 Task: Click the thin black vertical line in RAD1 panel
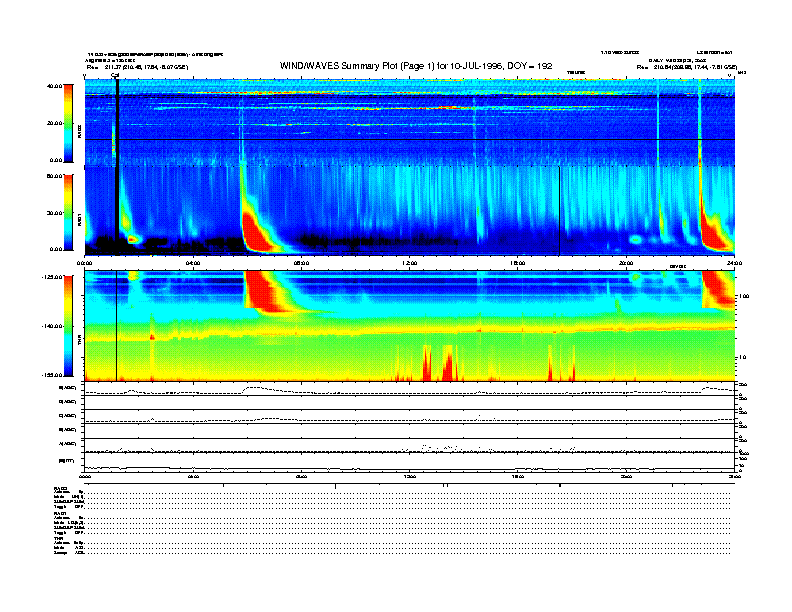(x=560, y=211)
